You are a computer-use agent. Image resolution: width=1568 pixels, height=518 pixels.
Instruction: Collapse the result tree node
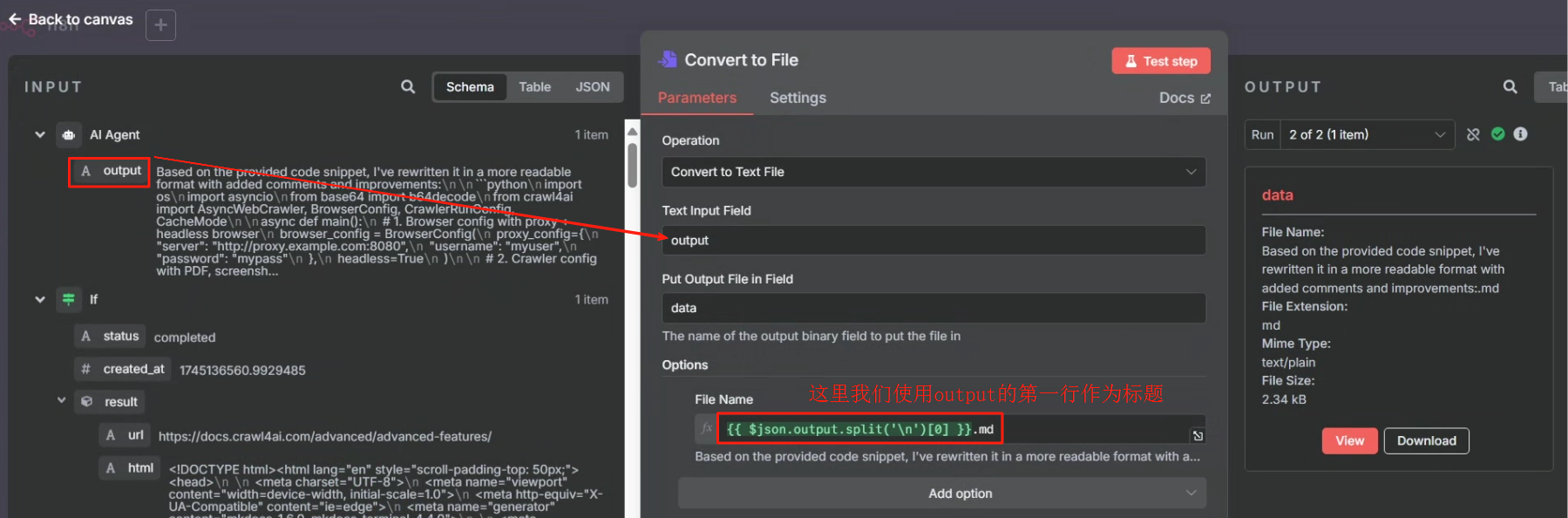pos(61,400)
